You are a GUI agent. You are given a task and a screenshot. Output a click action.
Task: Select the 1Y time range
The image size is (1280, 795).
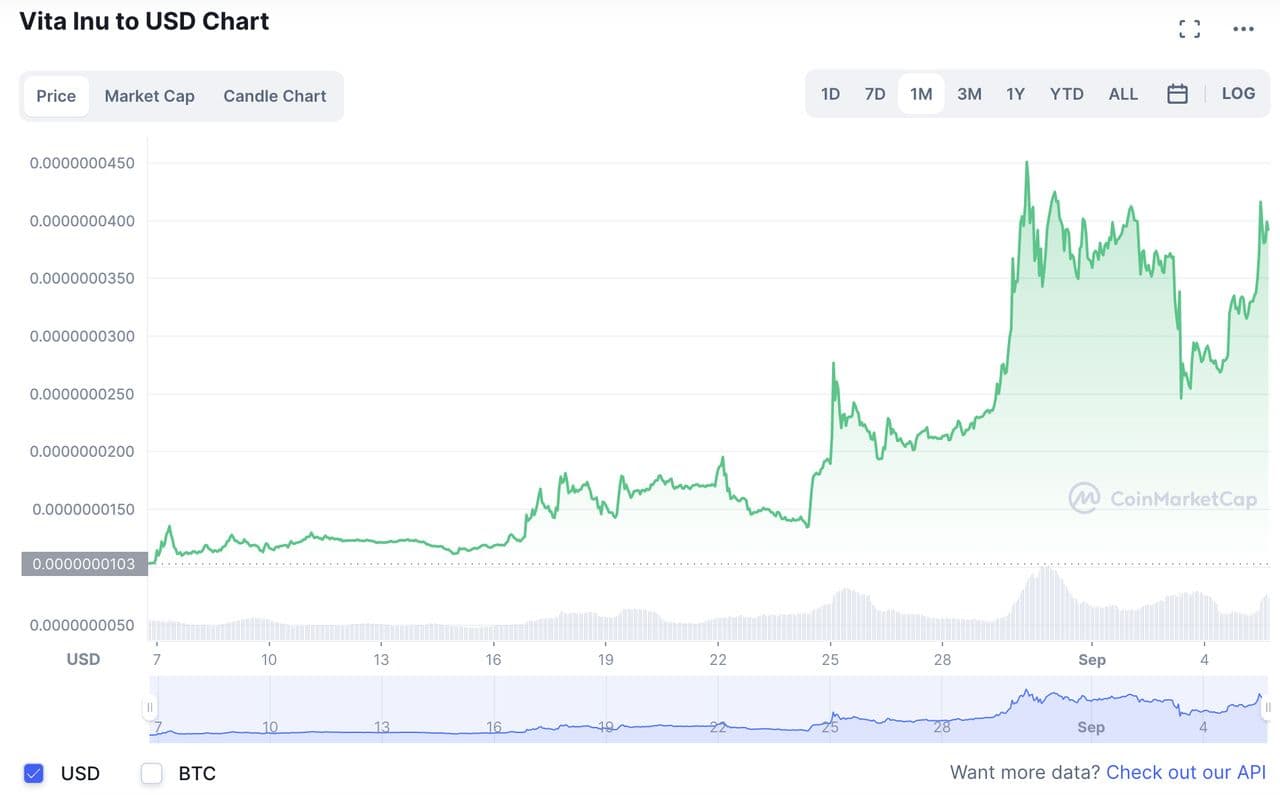tap(1015, 94)
